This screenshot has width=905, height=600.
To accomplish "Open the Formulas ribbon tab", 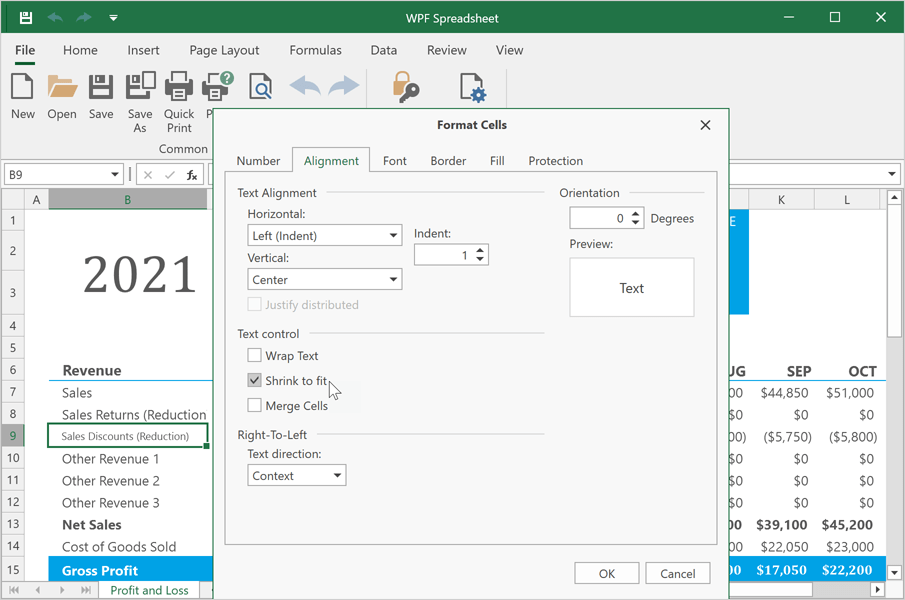I will 315,49.
